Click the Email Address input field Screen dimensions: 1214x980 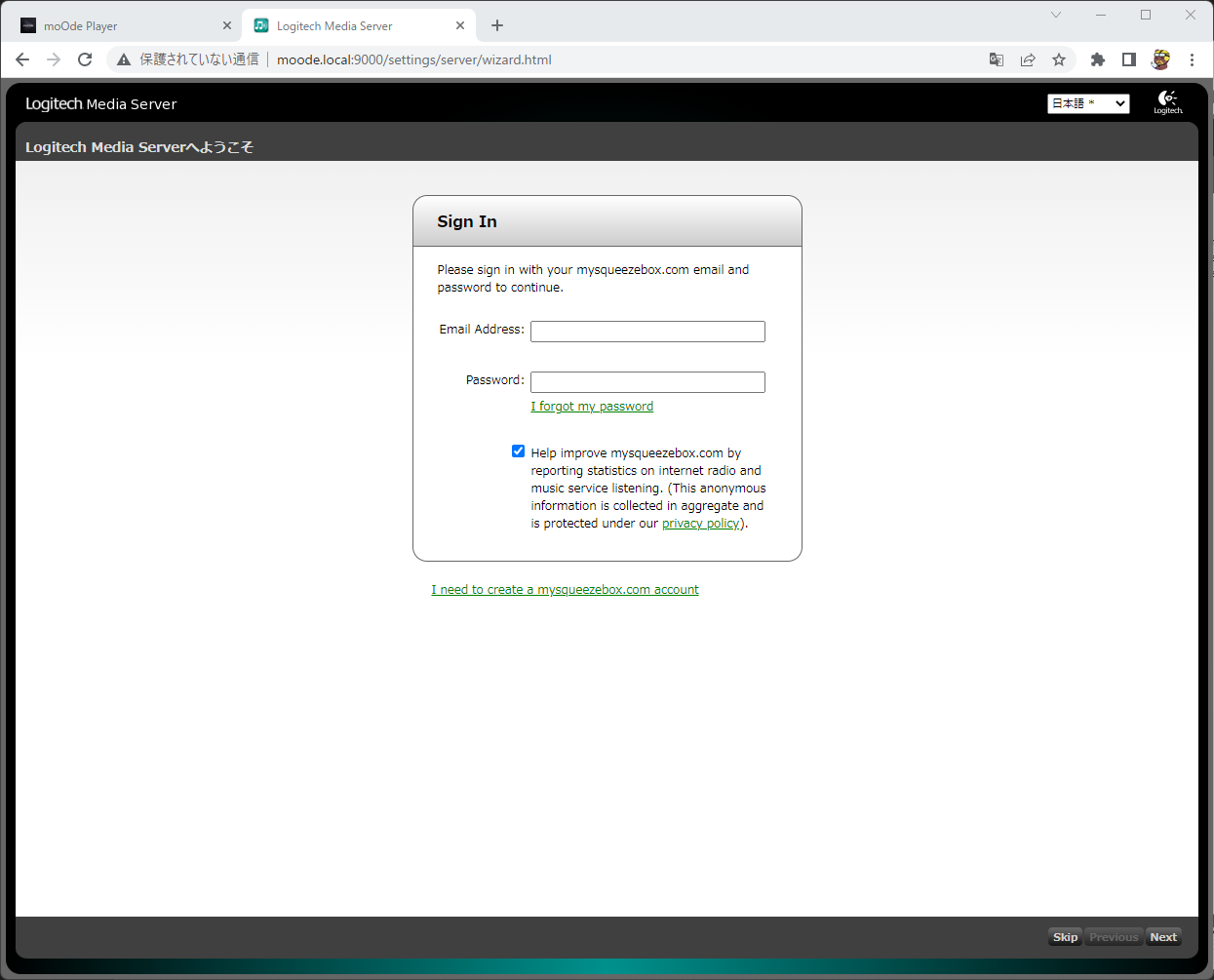click(647, 332)
